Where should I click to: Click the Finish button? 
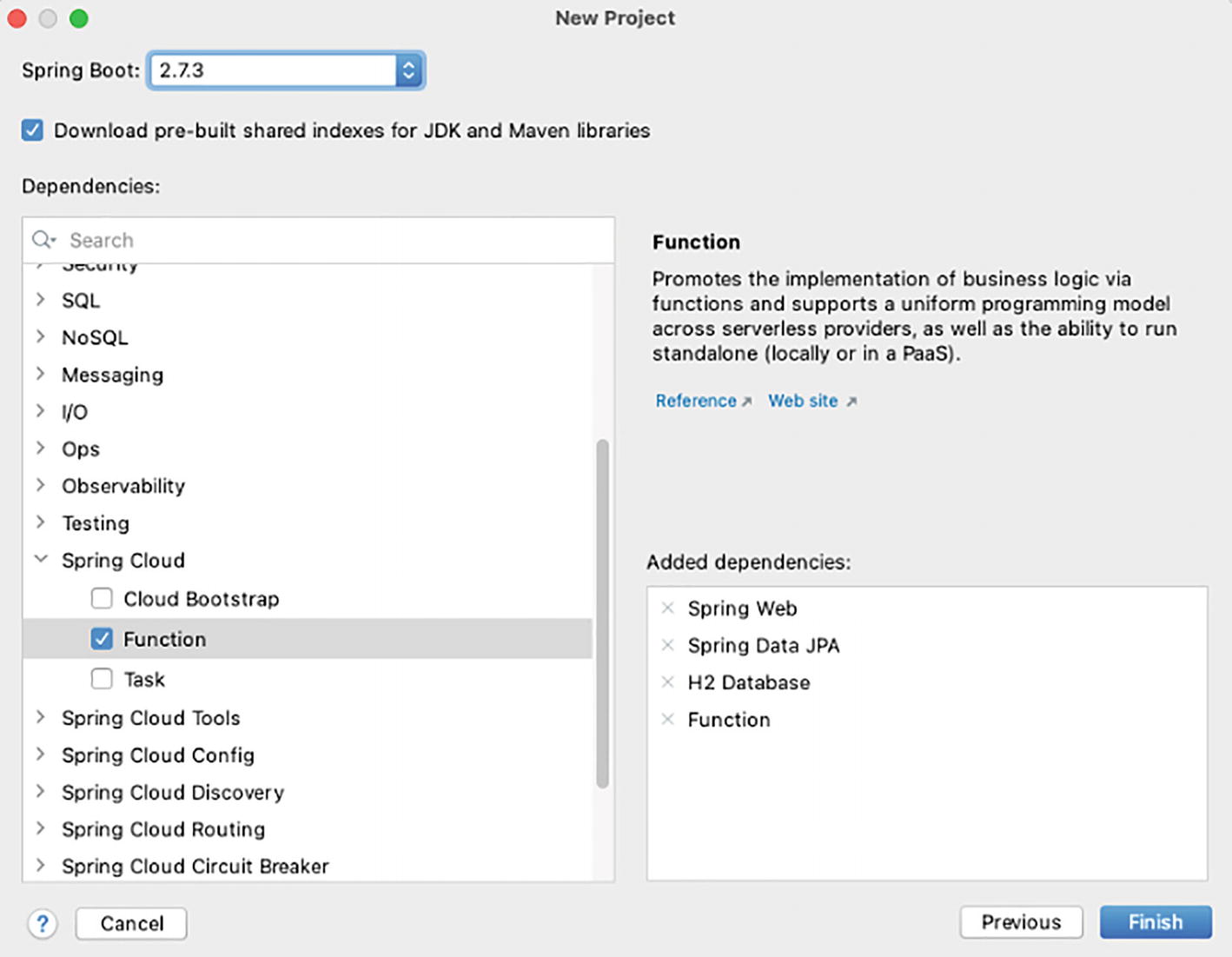coord(1155,922)
